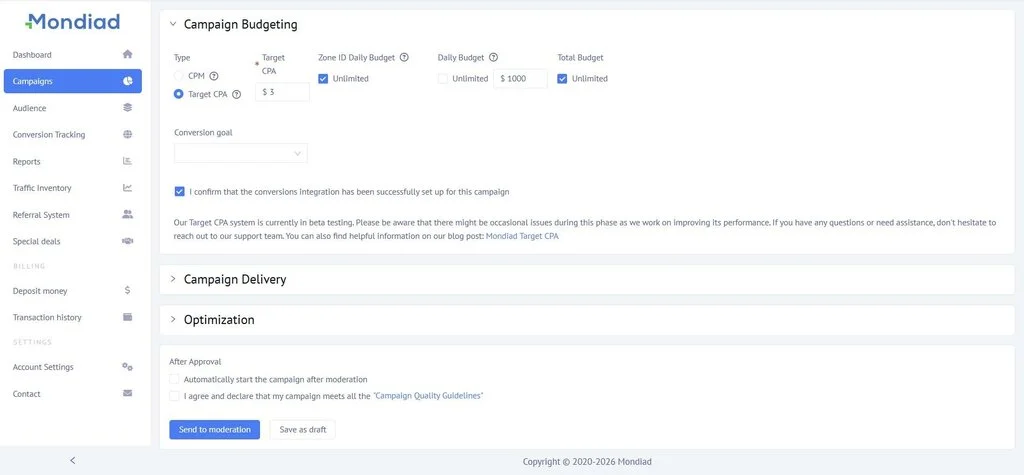Screen dimensions: 1024x475
Task: Click the Daily Budget help icon
Action: [x=494, y=57]
